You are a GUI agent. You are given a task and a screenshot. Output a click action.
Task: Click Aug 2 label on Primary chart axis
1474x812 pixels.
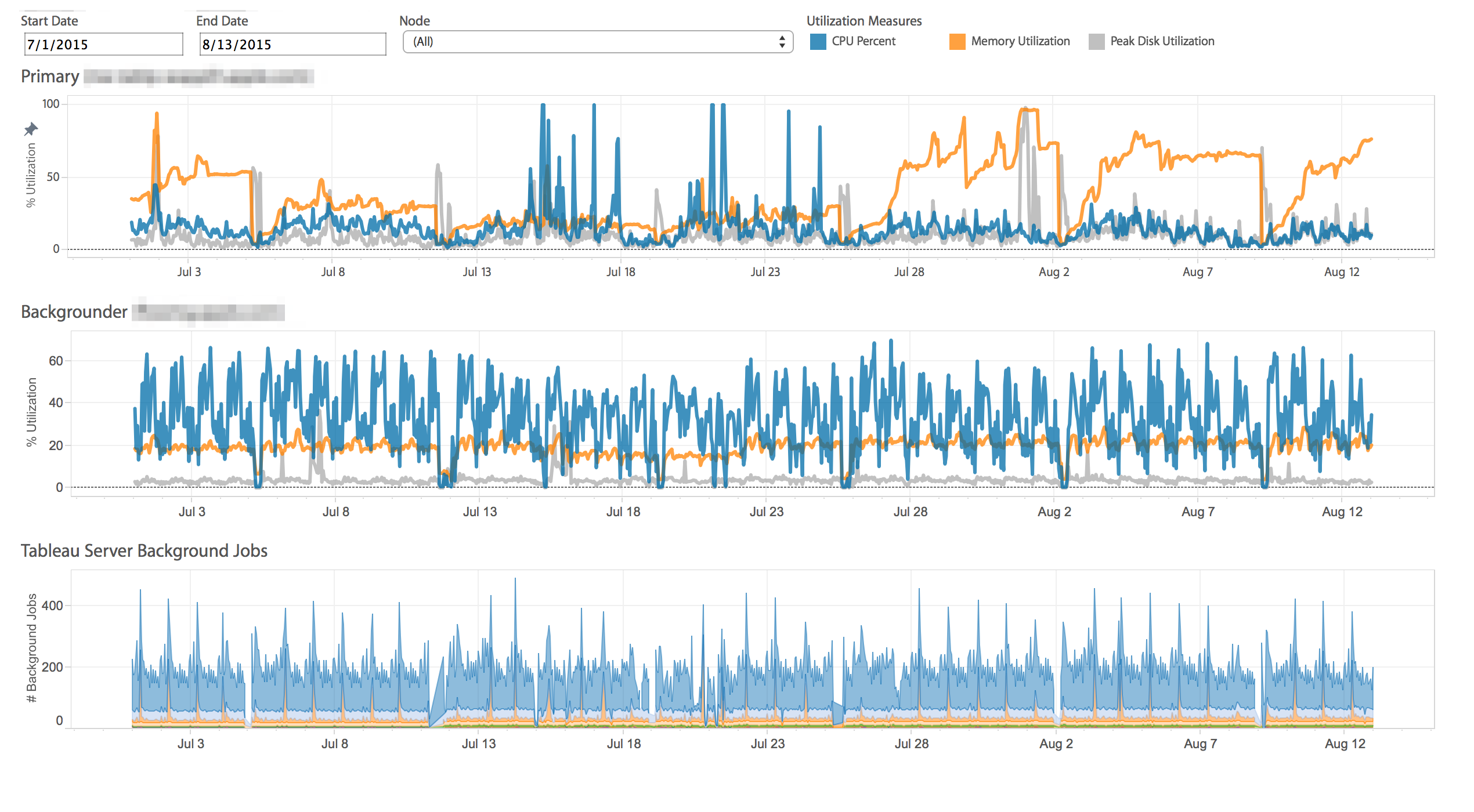click(x=1053, y=272)
